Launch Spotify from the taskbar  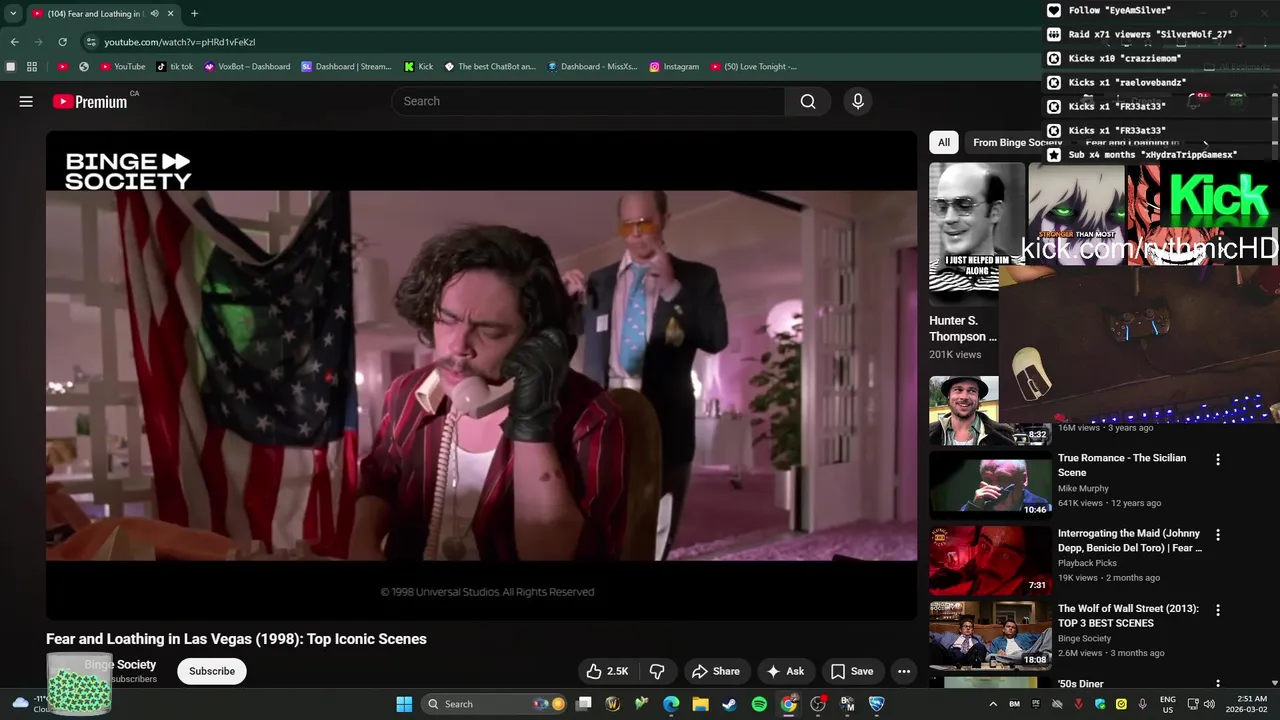coord(759,704)
